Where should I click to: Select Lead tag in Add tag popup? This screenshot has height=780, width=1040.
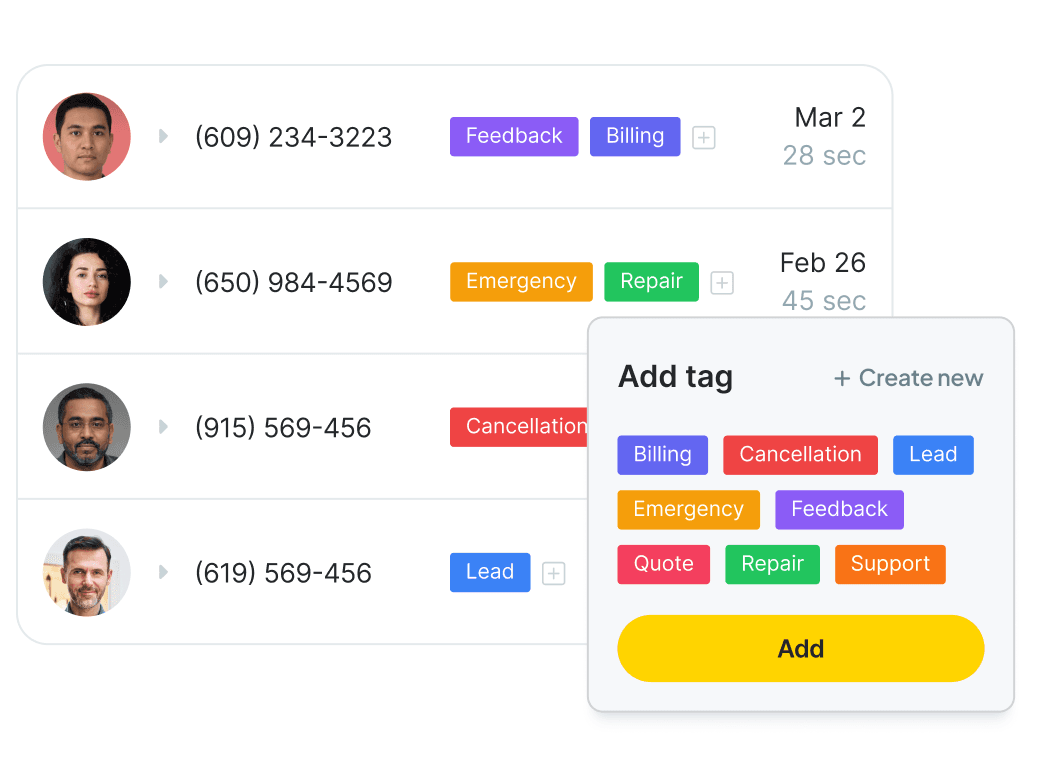coord(933,455)
